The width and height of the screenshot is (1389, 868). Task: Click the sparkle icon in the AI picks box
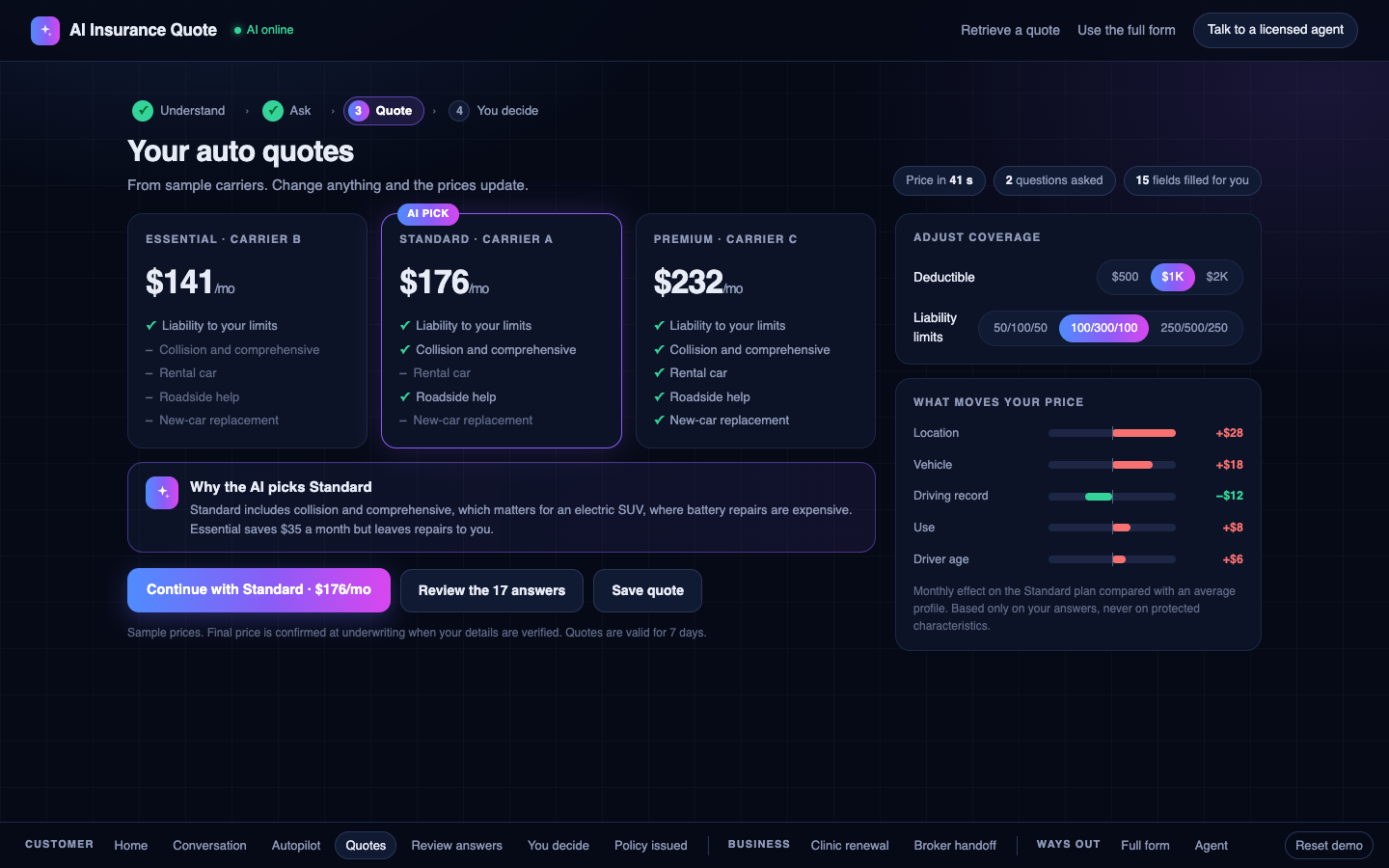pos(162,493)
